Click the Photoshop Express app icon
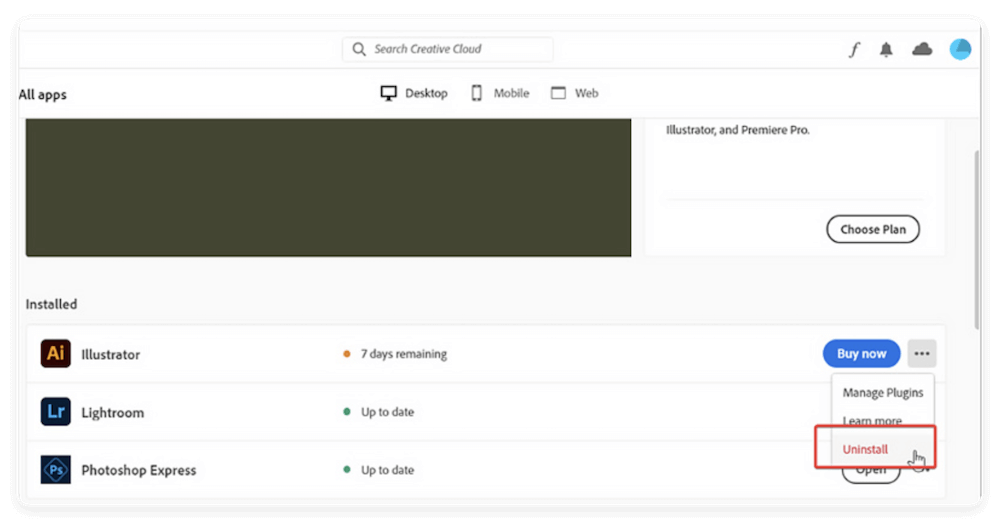1000x524 pixels. [x=56, y=470]
